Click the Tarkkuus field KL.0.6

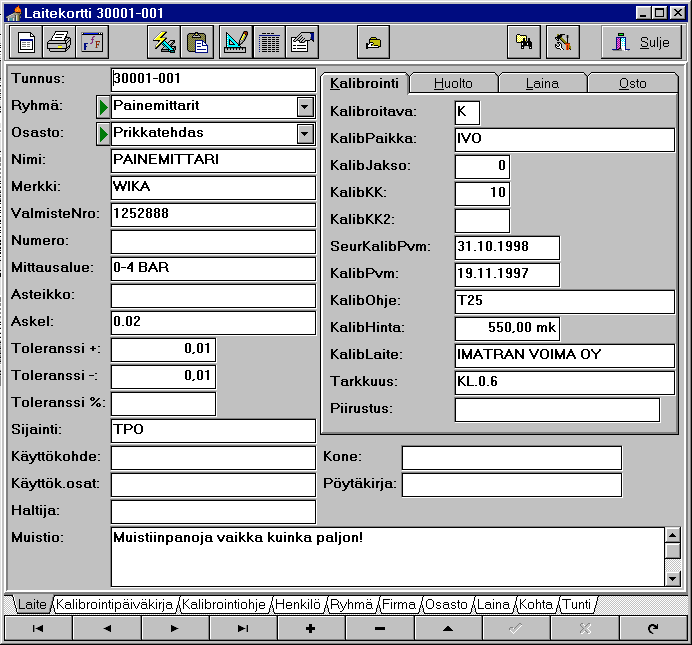565,382
